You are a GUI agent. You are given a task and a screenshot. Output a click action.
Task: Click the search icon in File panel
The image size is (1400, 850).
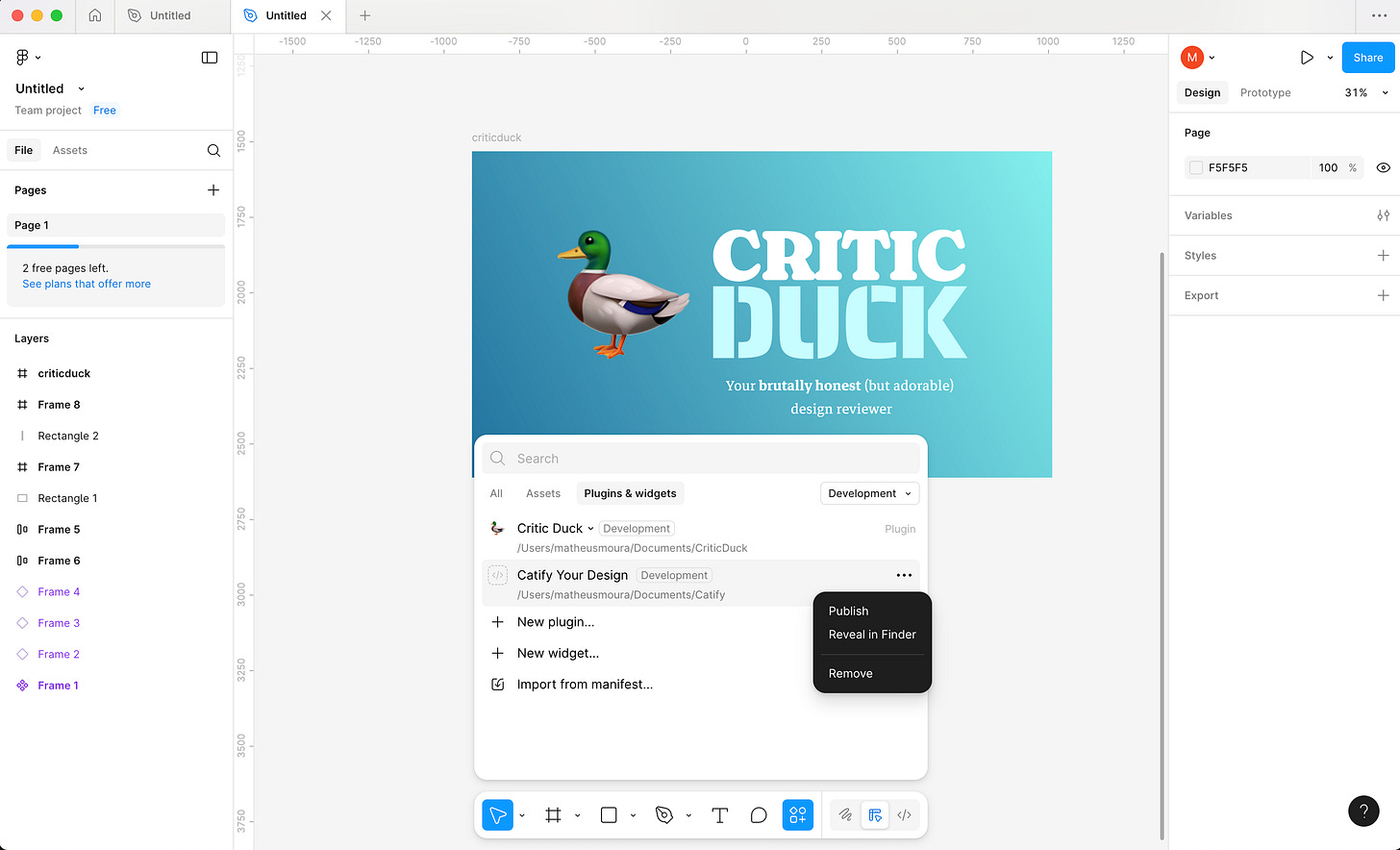coord(213,150)
